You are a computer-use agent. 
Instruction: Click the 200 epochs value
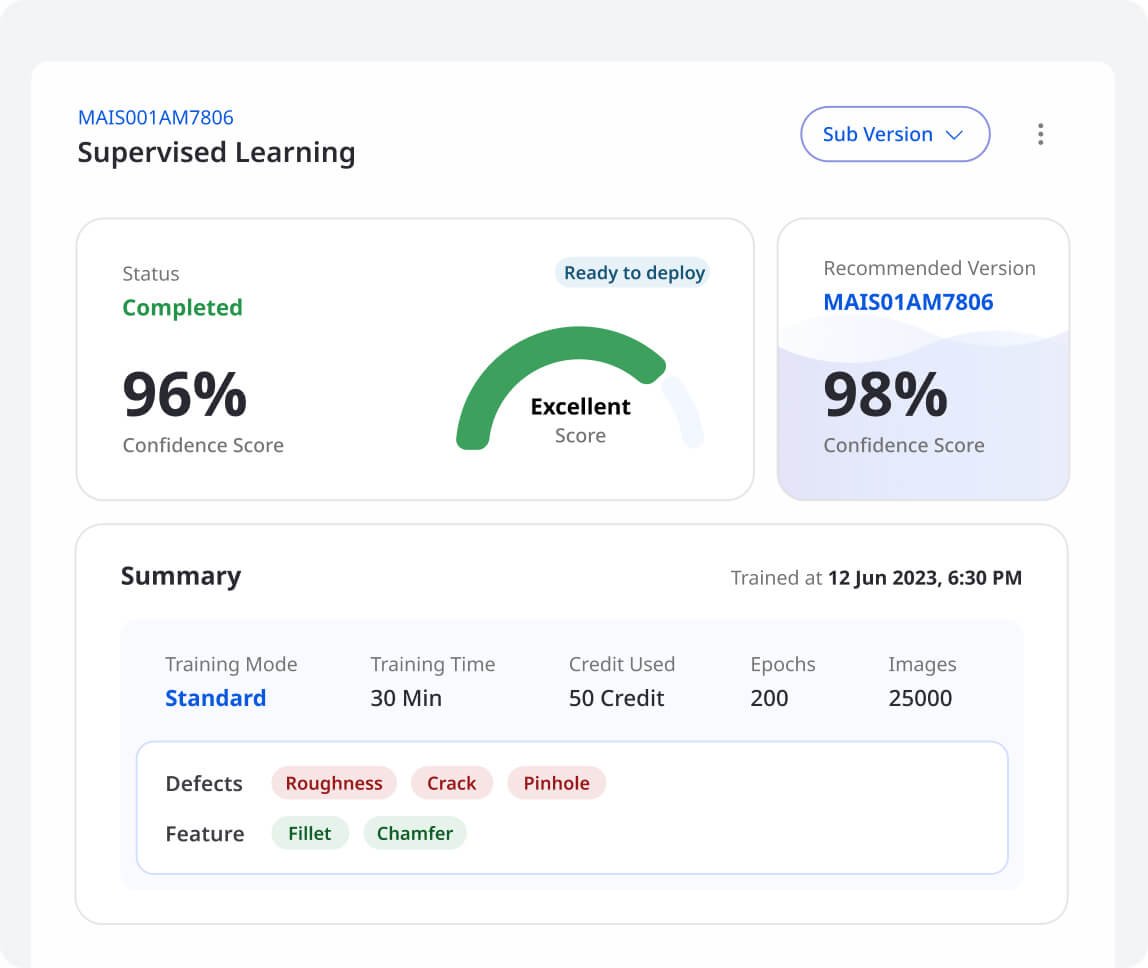tap(769, 698)
